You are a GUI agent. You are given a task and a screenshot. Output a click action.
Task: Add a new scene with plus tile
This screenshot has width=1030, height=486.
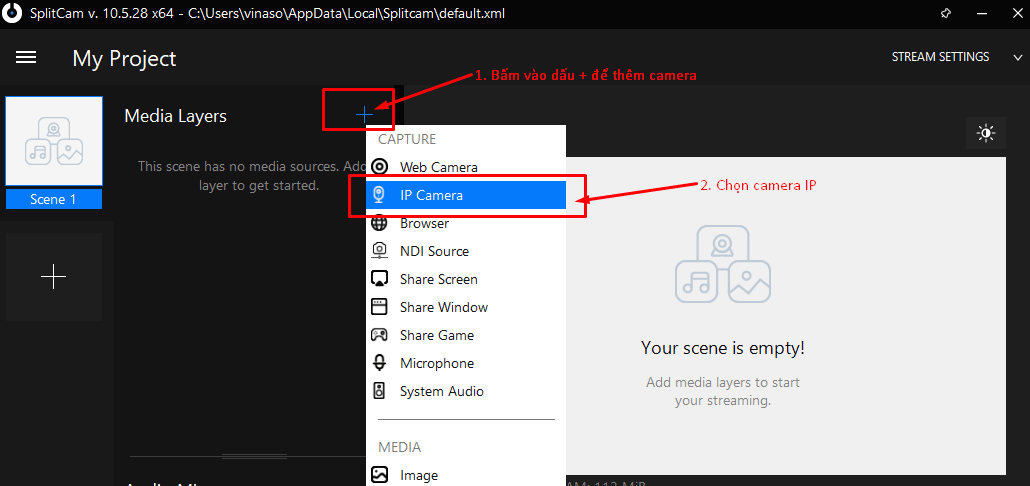54,277
